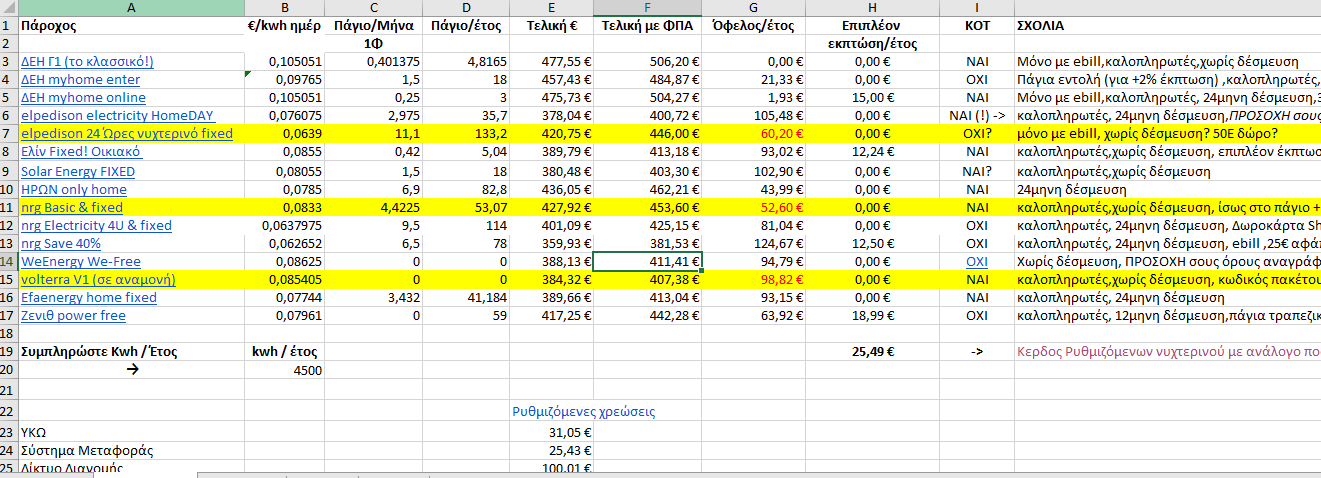Image resolution: width=1321 pixels, height=478 pixels.
Task: Open volterra V1 (σε αναμονή) link
Action: 98,280
